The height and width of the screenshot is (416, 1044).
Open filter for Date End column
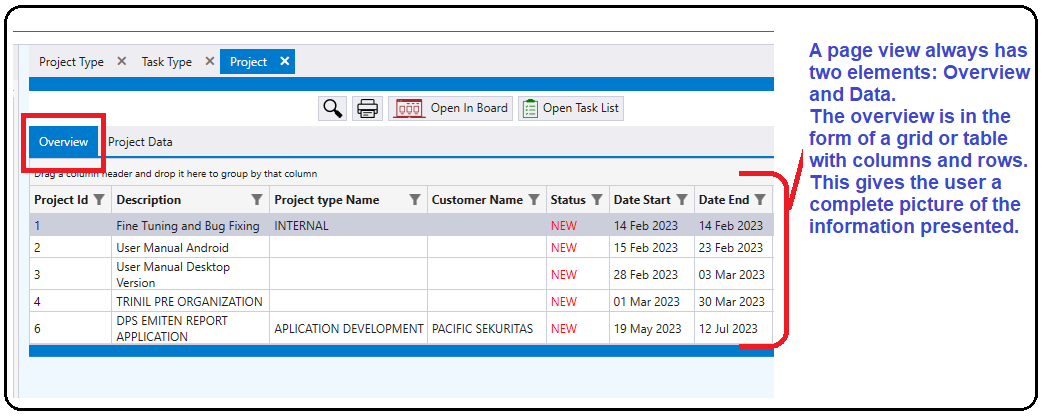point(760,200)
